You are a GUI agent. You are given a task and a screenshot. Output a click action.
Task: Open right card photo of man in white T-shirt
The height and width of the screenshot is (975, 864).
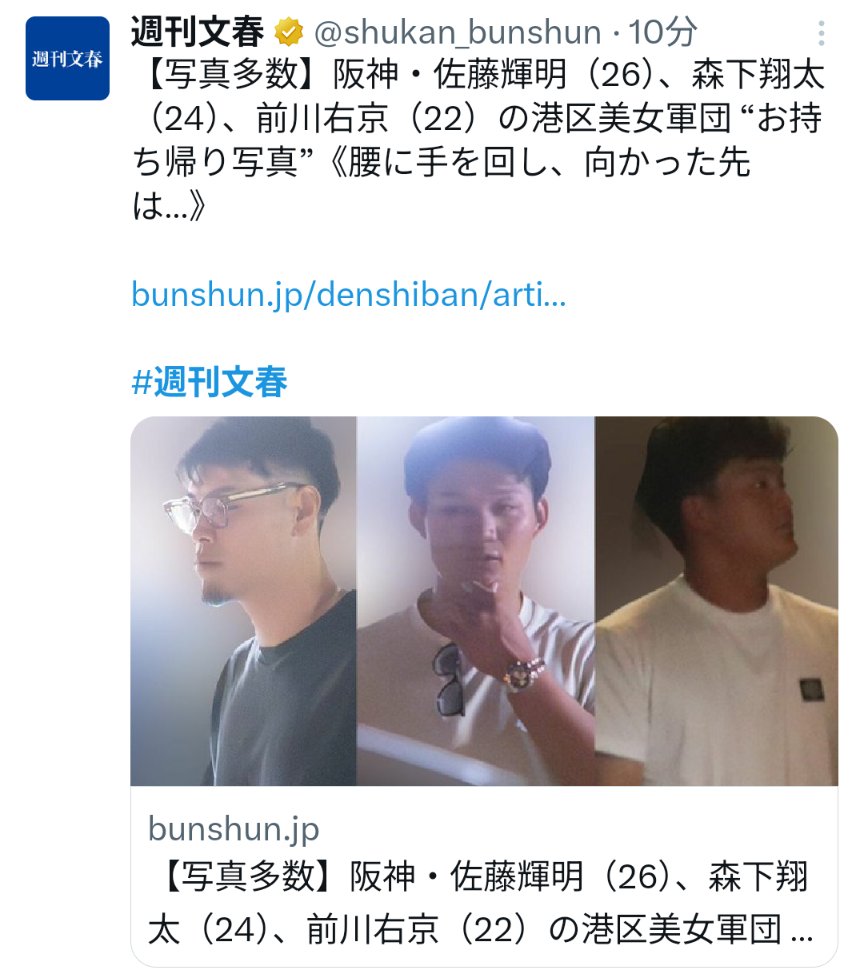717,601
